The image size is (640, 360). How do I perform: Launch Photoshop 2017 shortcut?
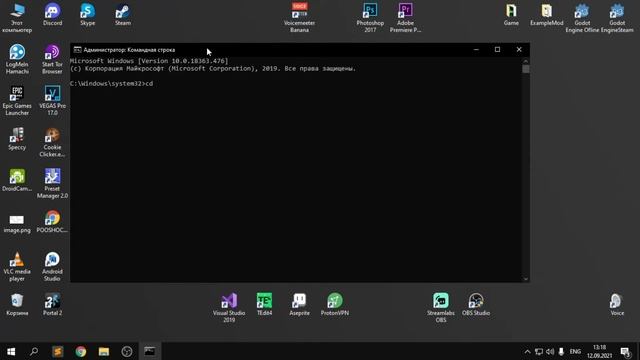(x=370, y=17)
